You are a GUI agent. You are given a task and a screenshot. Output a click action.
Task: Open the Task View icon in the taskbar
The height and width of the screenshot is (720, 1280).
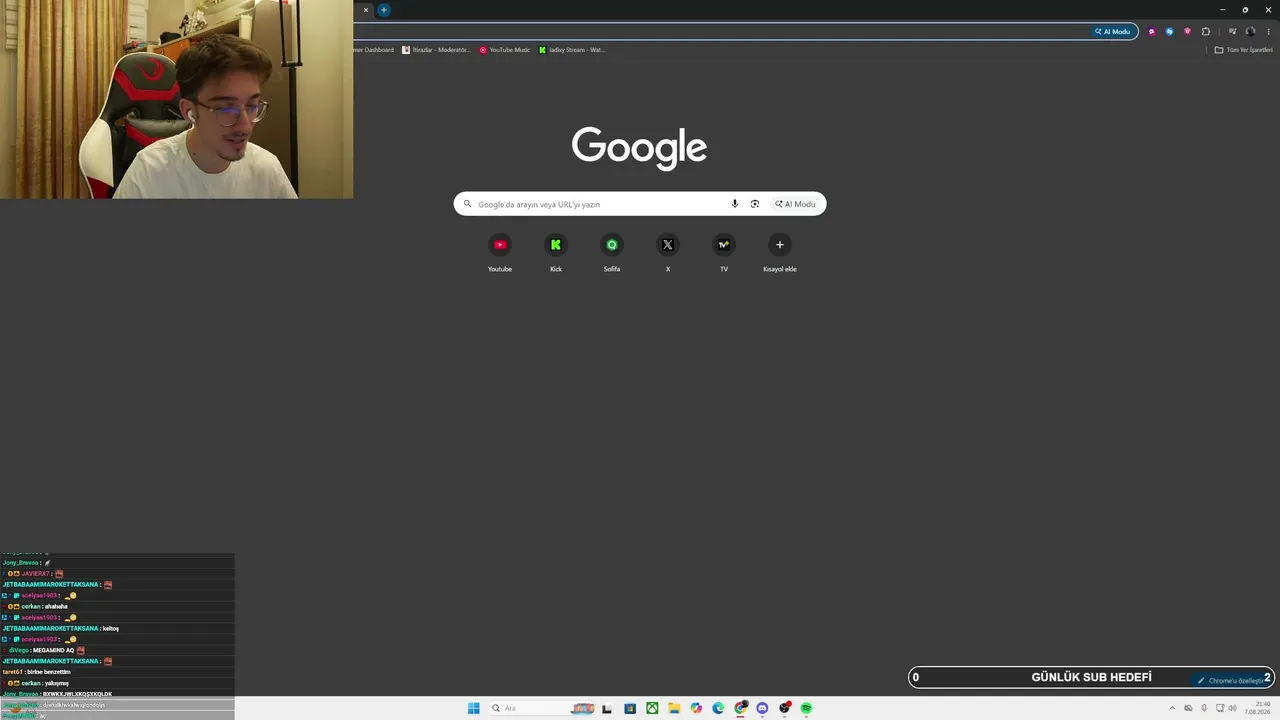coord(607,708)
